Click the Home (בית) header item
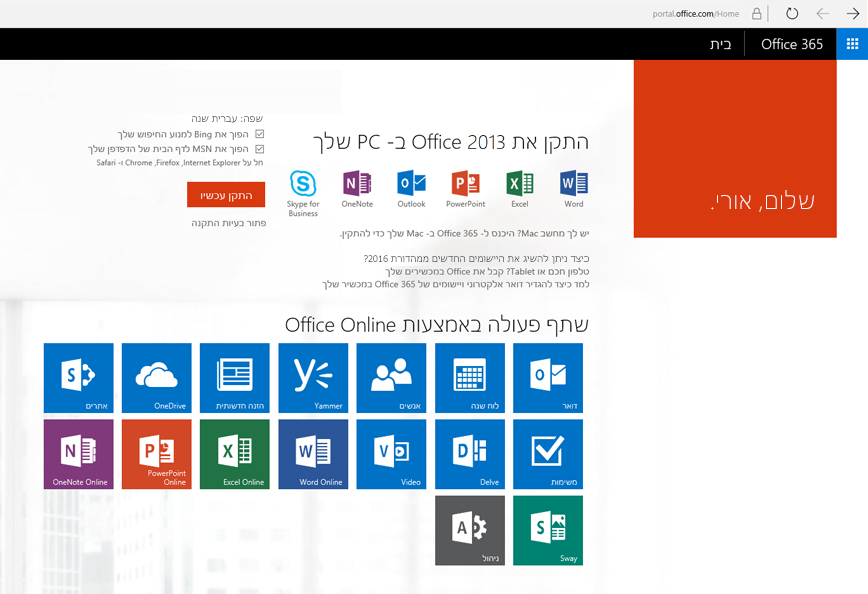This screenshot has width=868, height=594. pos(720,44)
